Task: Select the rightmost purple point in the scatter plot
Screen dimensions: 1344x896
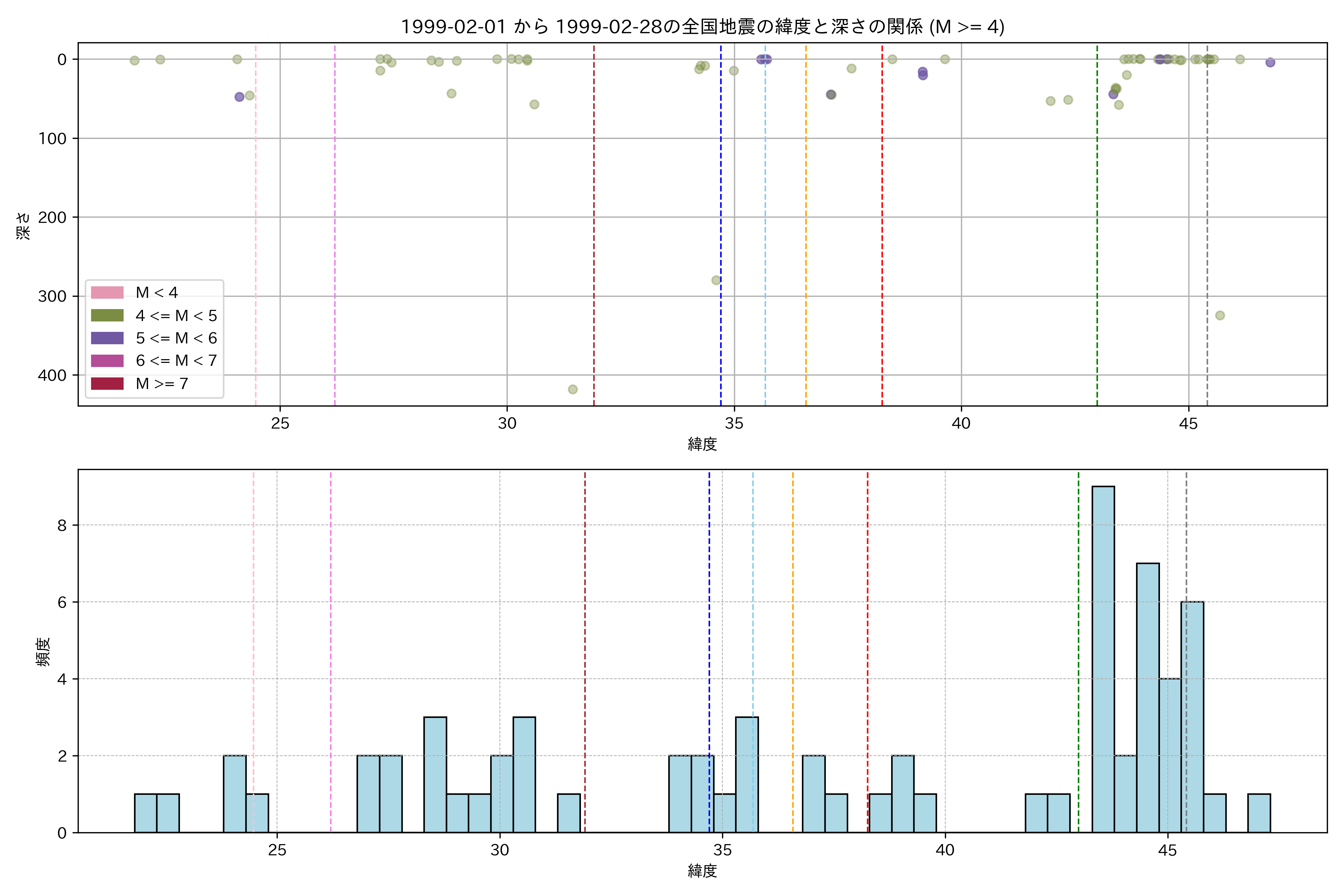Action: click(1270, 62)
